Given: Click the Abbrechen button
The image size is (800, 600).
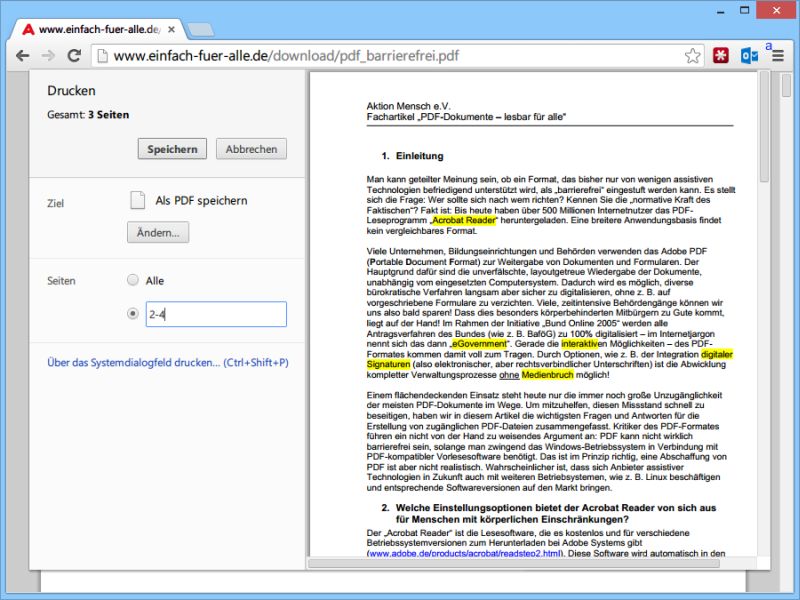Looking at the screenshot, I should [x=252, y=149].
